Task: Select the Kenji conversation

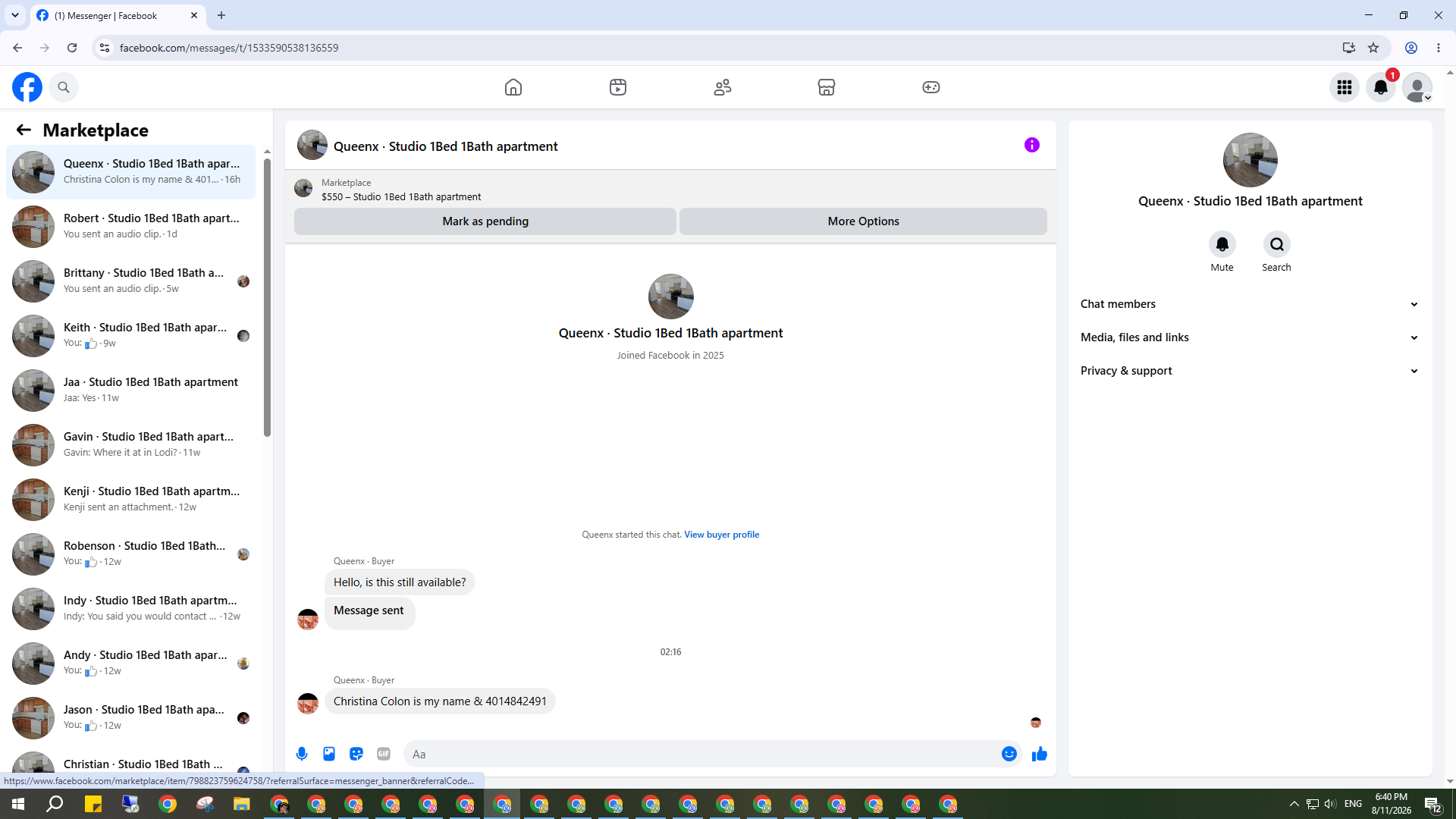Action: (x=131, y=500)
